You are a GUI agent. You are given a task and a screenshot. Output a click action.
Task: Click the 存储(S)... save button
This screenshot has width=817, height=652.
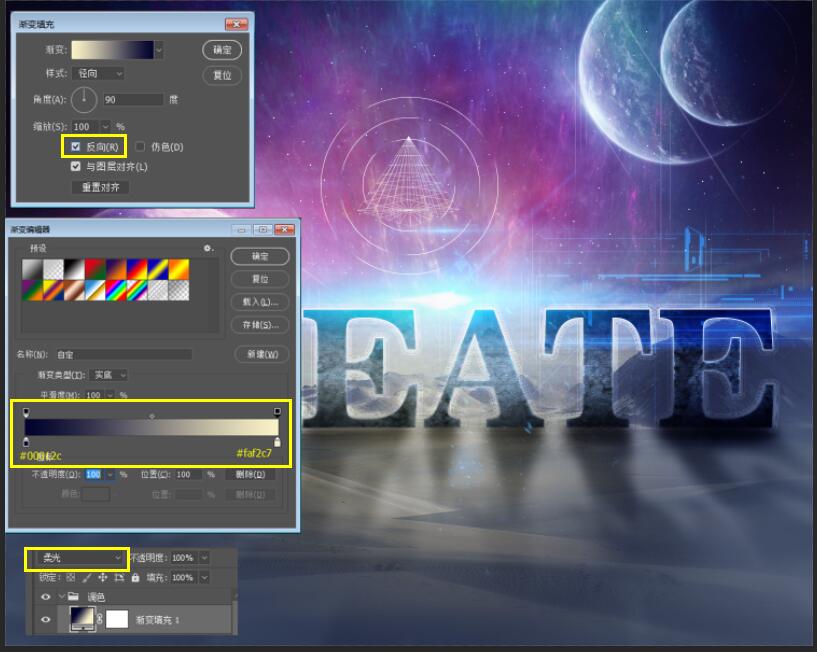pos(260,325)
